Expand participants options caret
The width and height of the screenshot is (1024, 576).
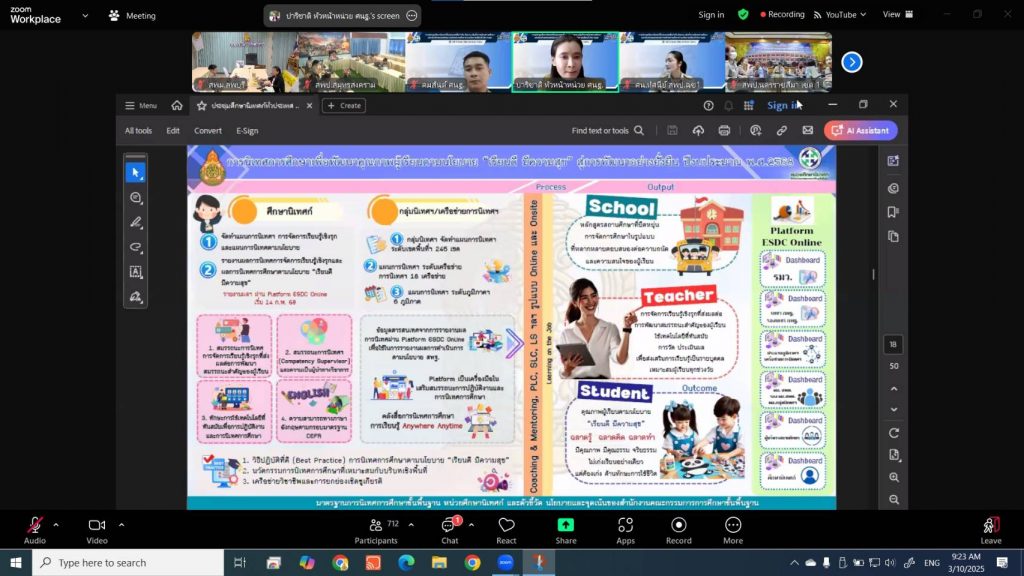[411, 524]
